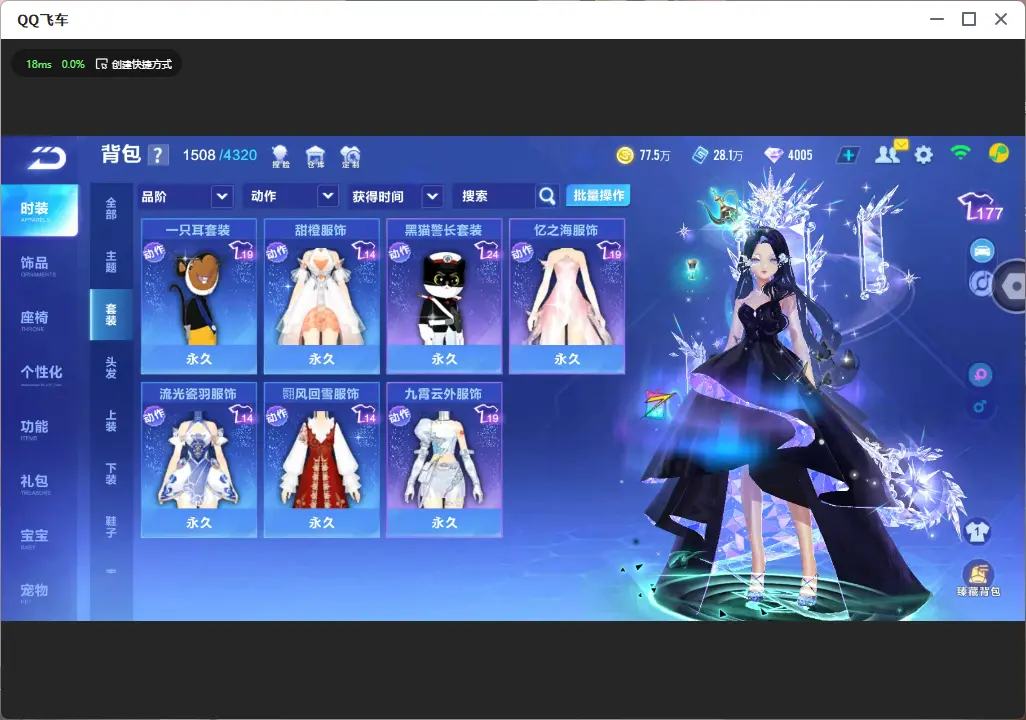
Task: Click the music note circle icon
Action: (x=980, y=283)
